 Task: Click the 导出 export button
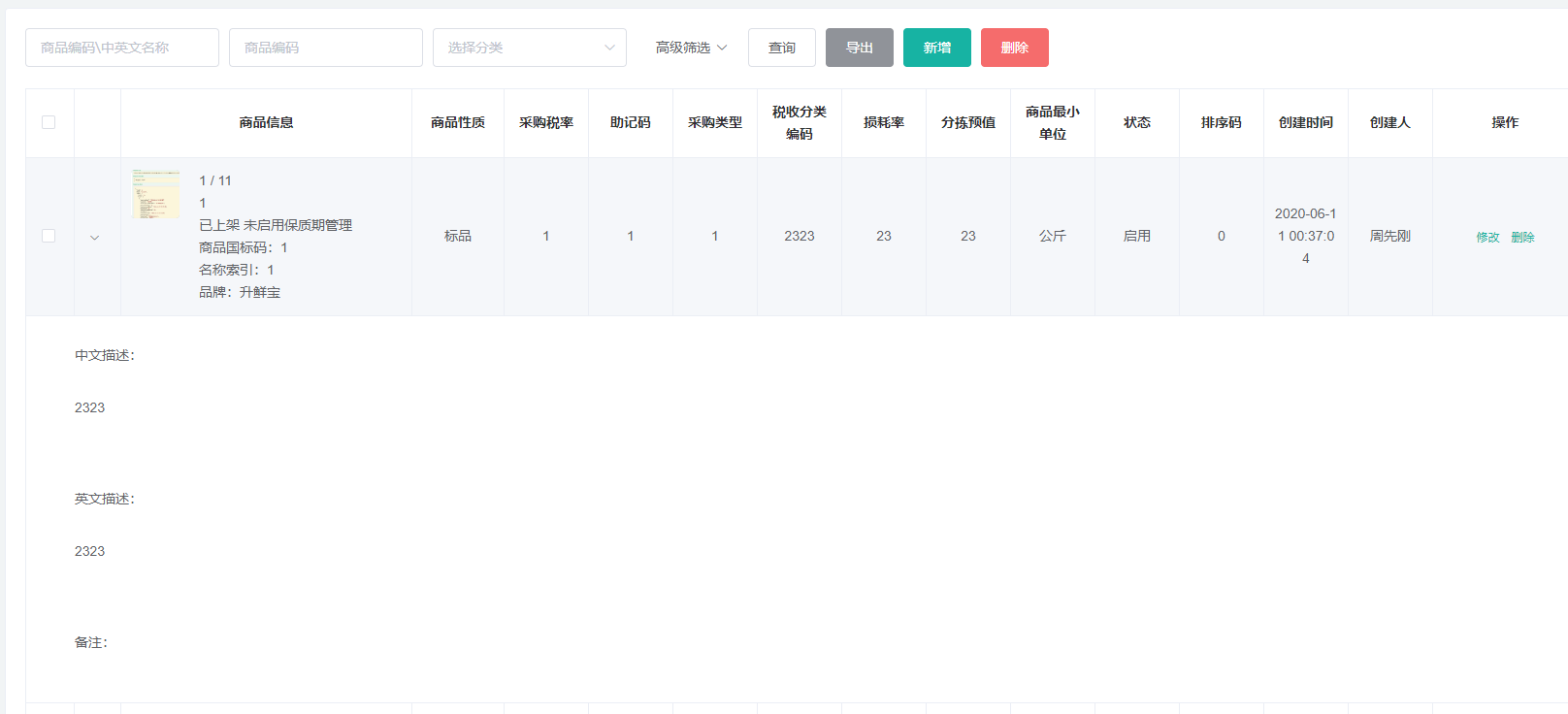pos(860,48)
